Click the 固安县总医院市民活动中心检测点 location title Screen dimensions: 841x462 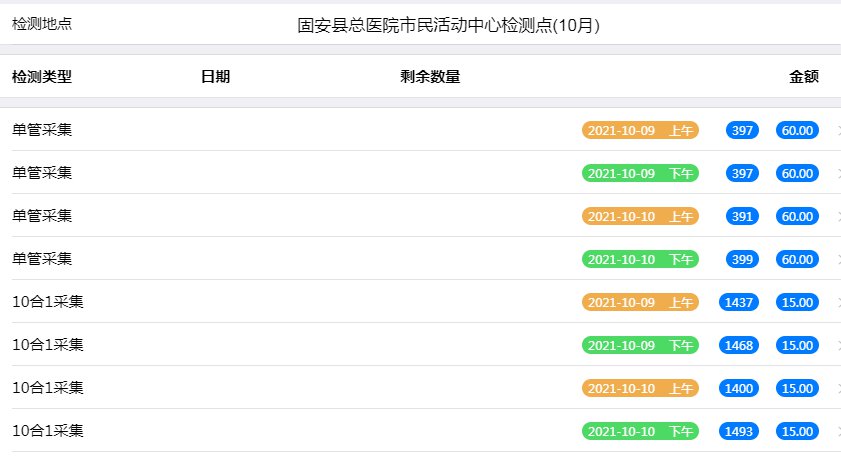tap(449, 26)
